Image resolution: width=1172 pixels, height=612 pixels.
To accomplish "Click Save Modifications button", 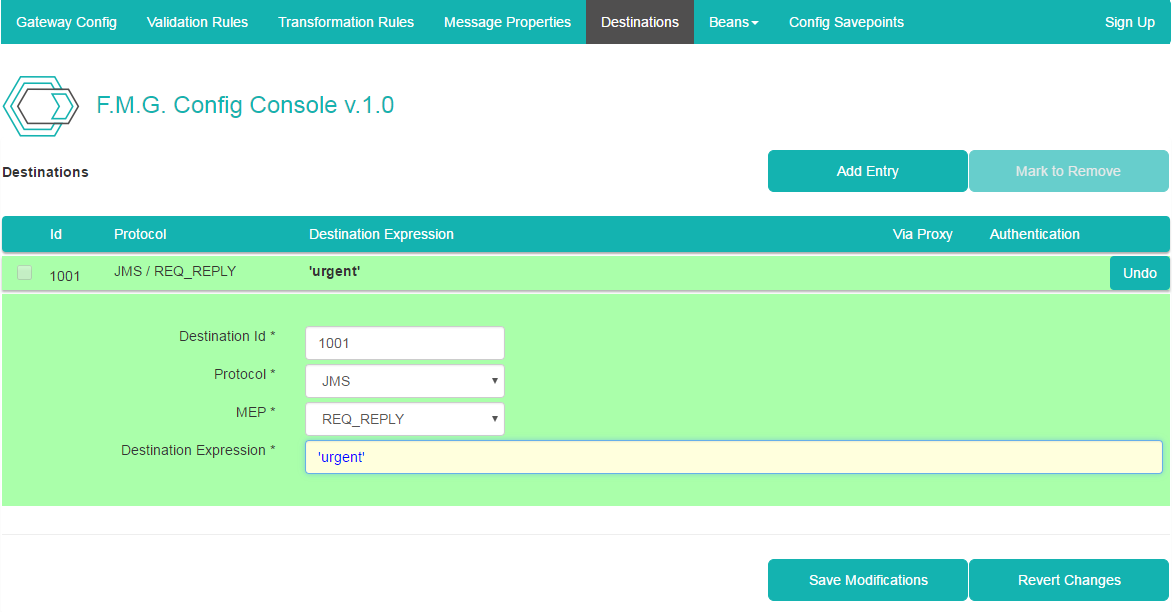I will [x=867, y=580].
